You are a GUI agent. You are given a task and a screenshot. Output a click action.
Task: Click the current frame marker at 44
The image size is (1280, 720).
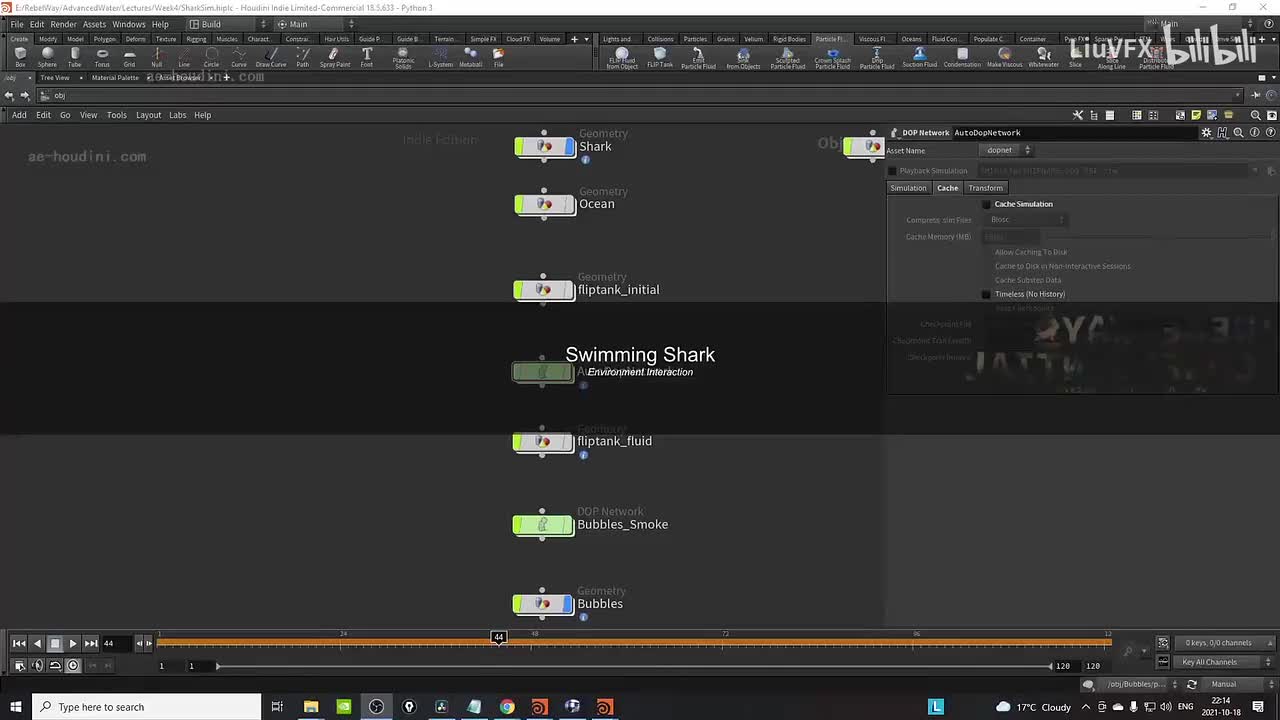pyautogui.click(x=499, y=637)
